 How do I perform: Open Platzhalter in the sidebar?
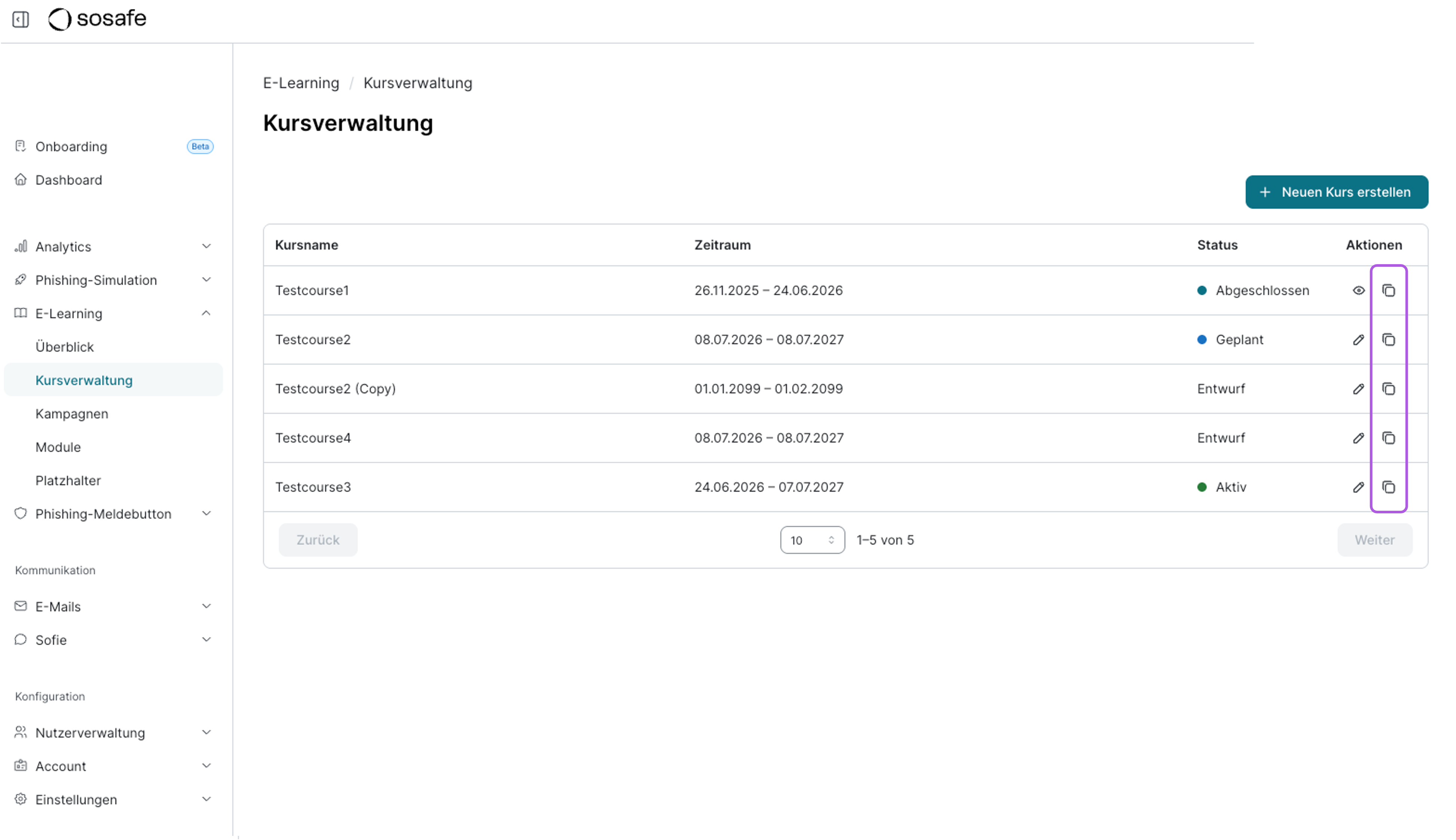point(68,480)
